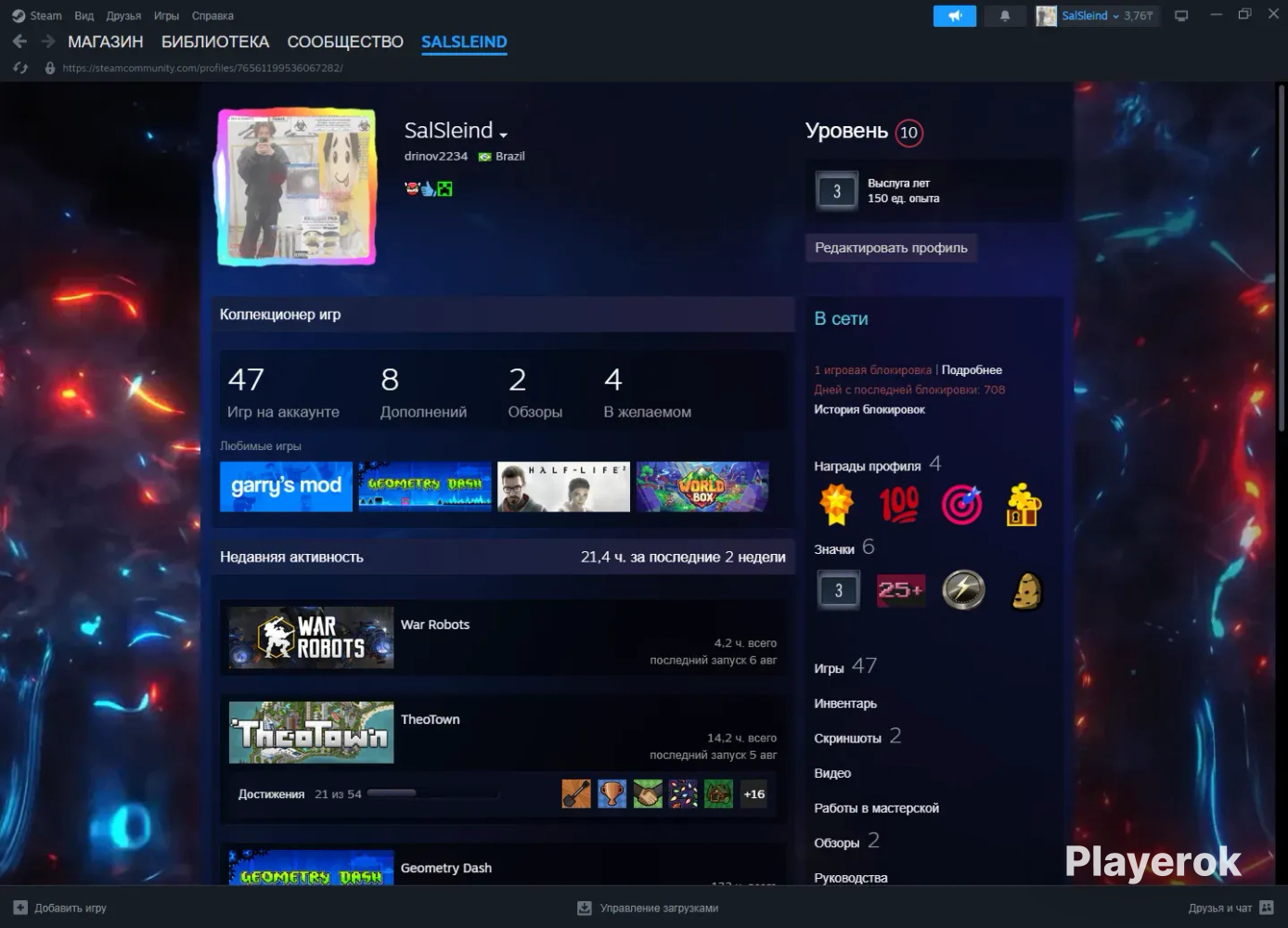Click the 47 Игр на аккаунте stat
Image resolution: width=1288 pixels, height=928 pixels.
click(x=283, y=392)
